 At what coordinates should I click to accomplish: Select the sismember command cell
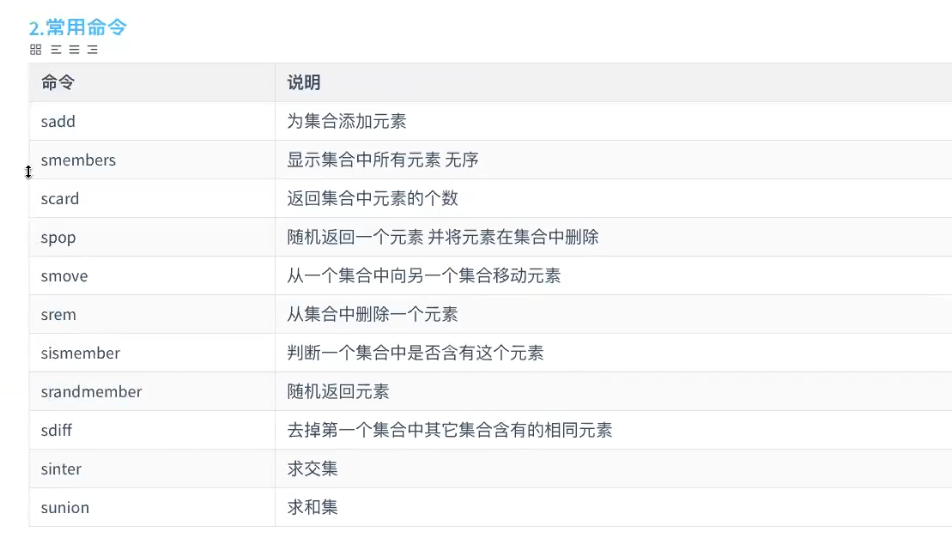152,353
